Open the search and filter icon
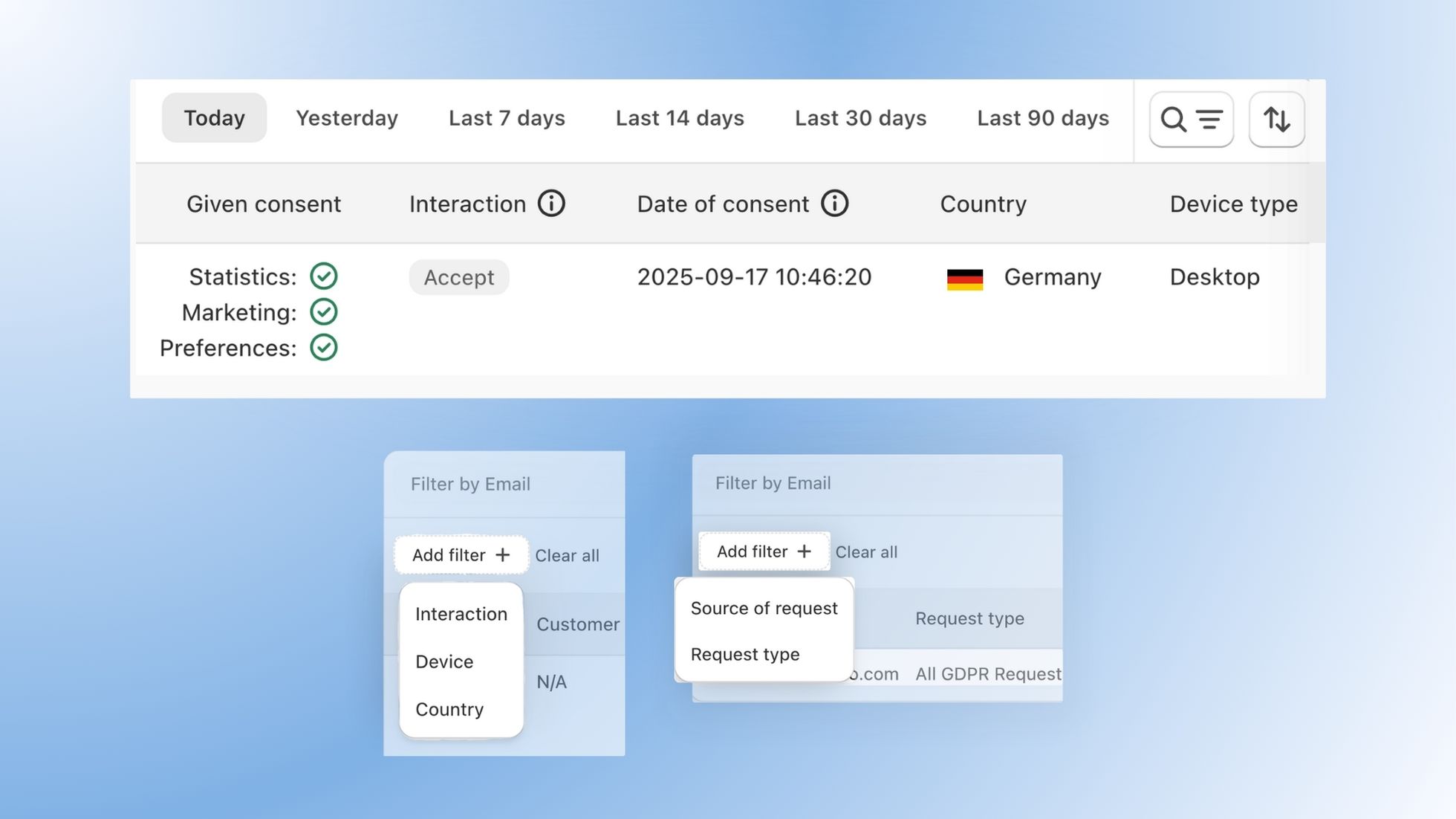Image resolution: width=1456 pixels, height=819 pixels. (x=1190, y=119)
